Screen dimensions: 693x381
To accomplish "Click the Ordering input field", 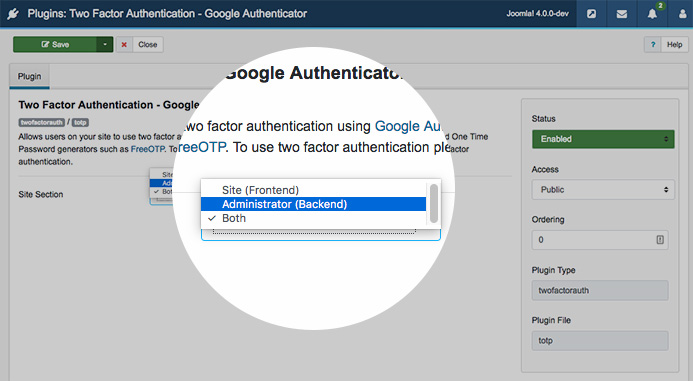I will pyautogui.click(x=600, y=240).
